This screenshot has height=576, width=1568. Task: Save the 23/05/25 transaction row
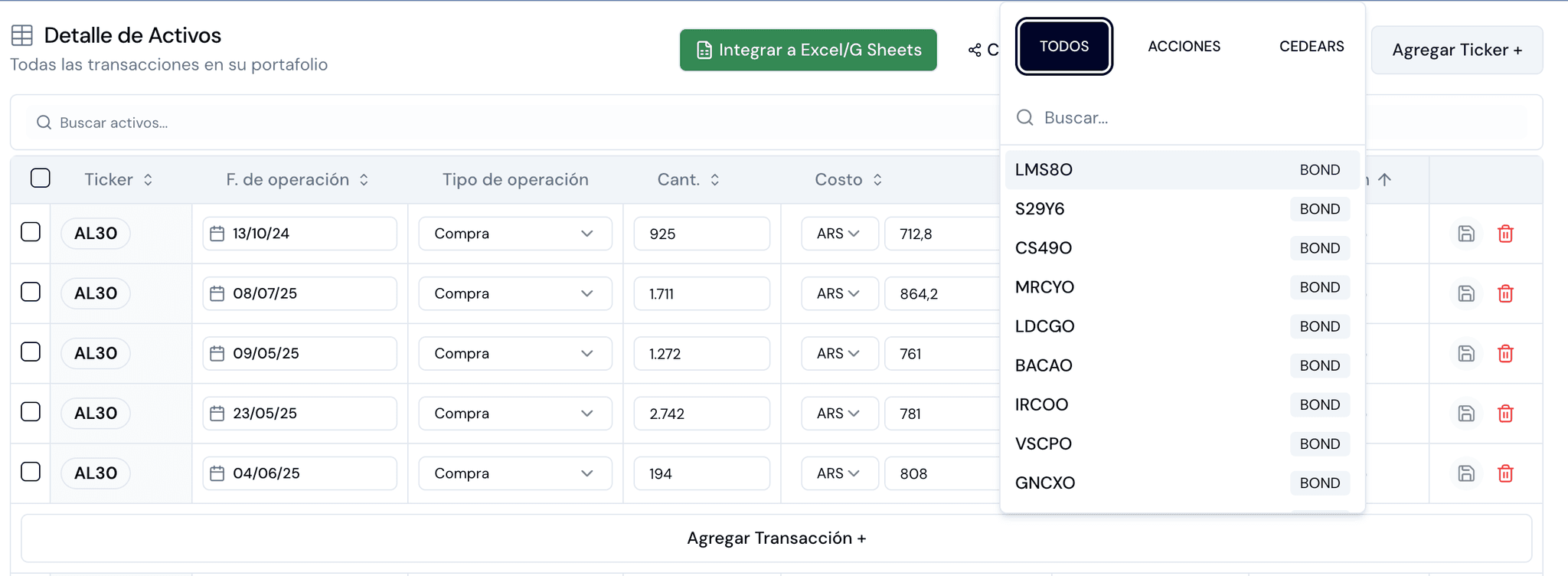coord(1465,414)
